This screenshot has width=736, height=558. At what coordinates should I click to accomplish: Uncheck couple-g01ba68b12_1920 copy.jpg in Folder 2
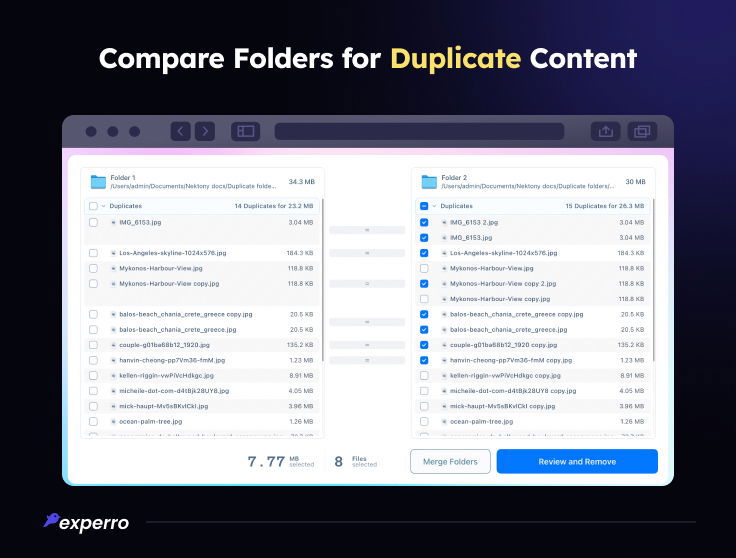(424, 345)
